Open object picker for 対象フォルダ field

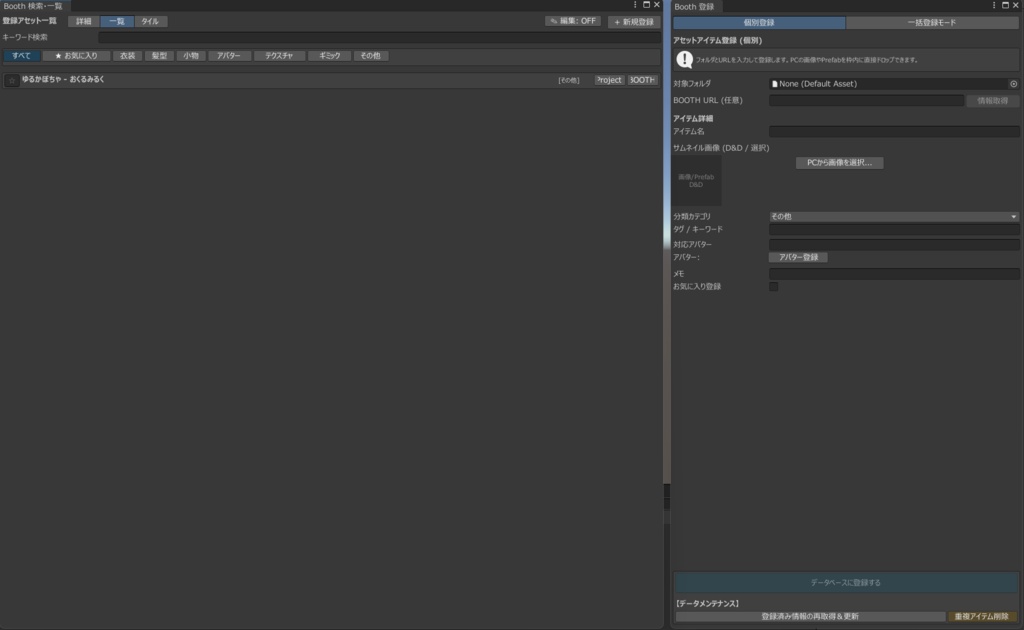click(1014, 84)
